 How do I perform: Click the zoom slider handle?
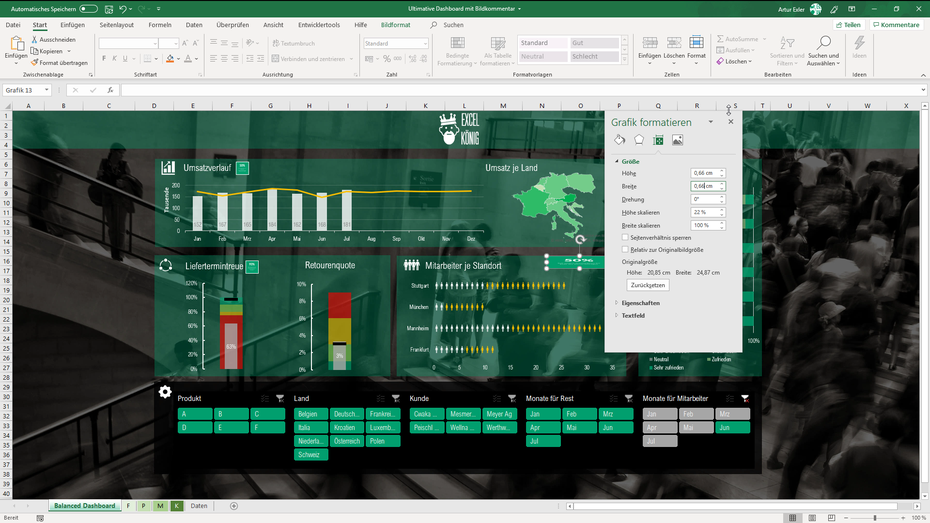[875, 518]
